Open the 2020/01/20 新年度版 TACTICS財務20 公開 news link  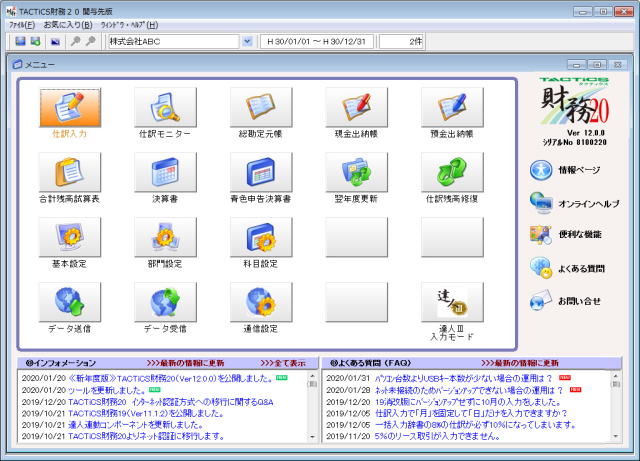click(170, 379)
